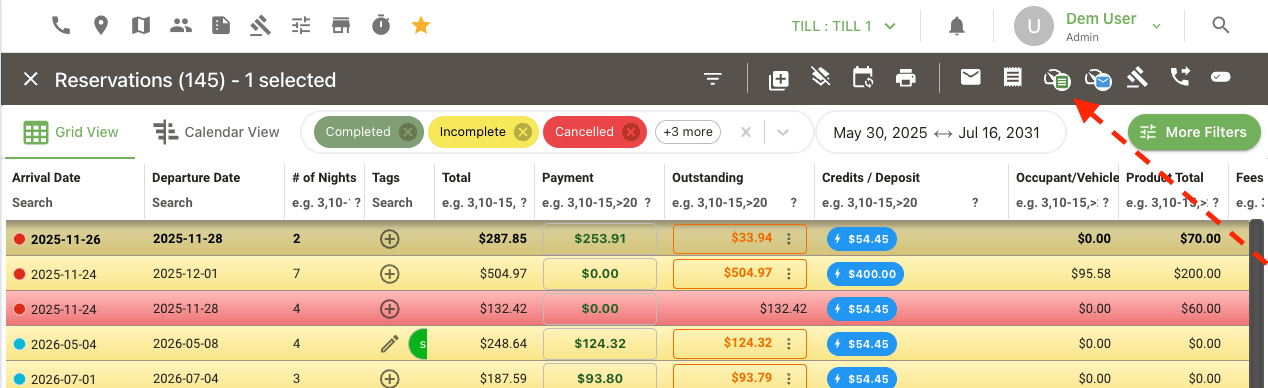Image resolution: width=1268 pixels, height=388 pixels.
Task: Click the stopwatch timer icon
Action: 381,25
